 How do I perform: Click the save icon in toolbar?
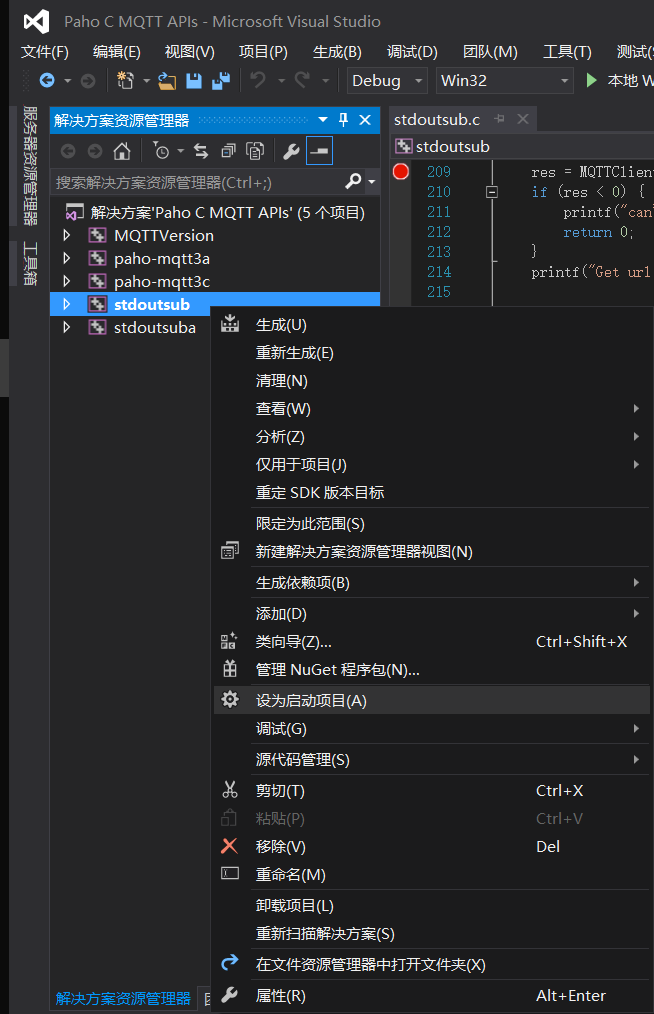pos(193,80)
